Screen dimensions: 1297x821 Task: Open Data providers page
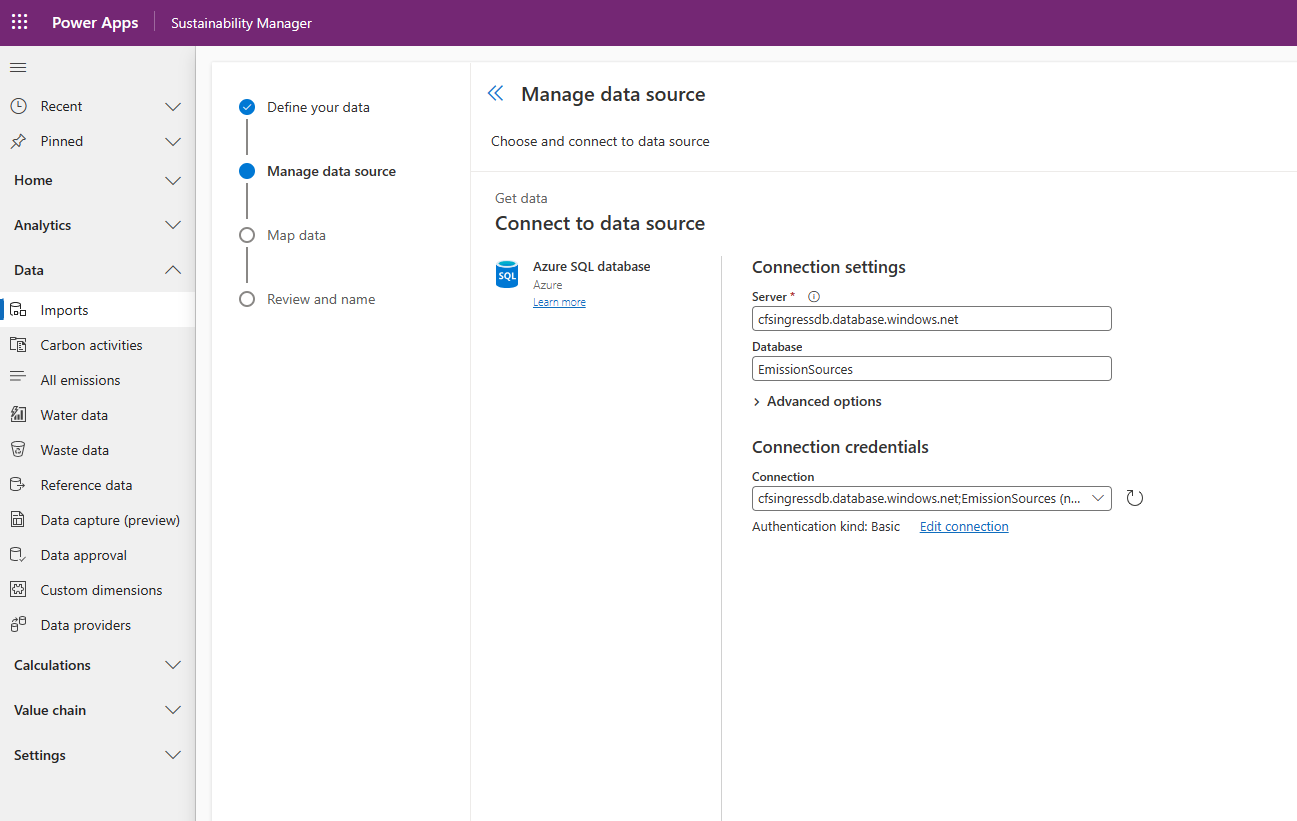pos(97,625)
